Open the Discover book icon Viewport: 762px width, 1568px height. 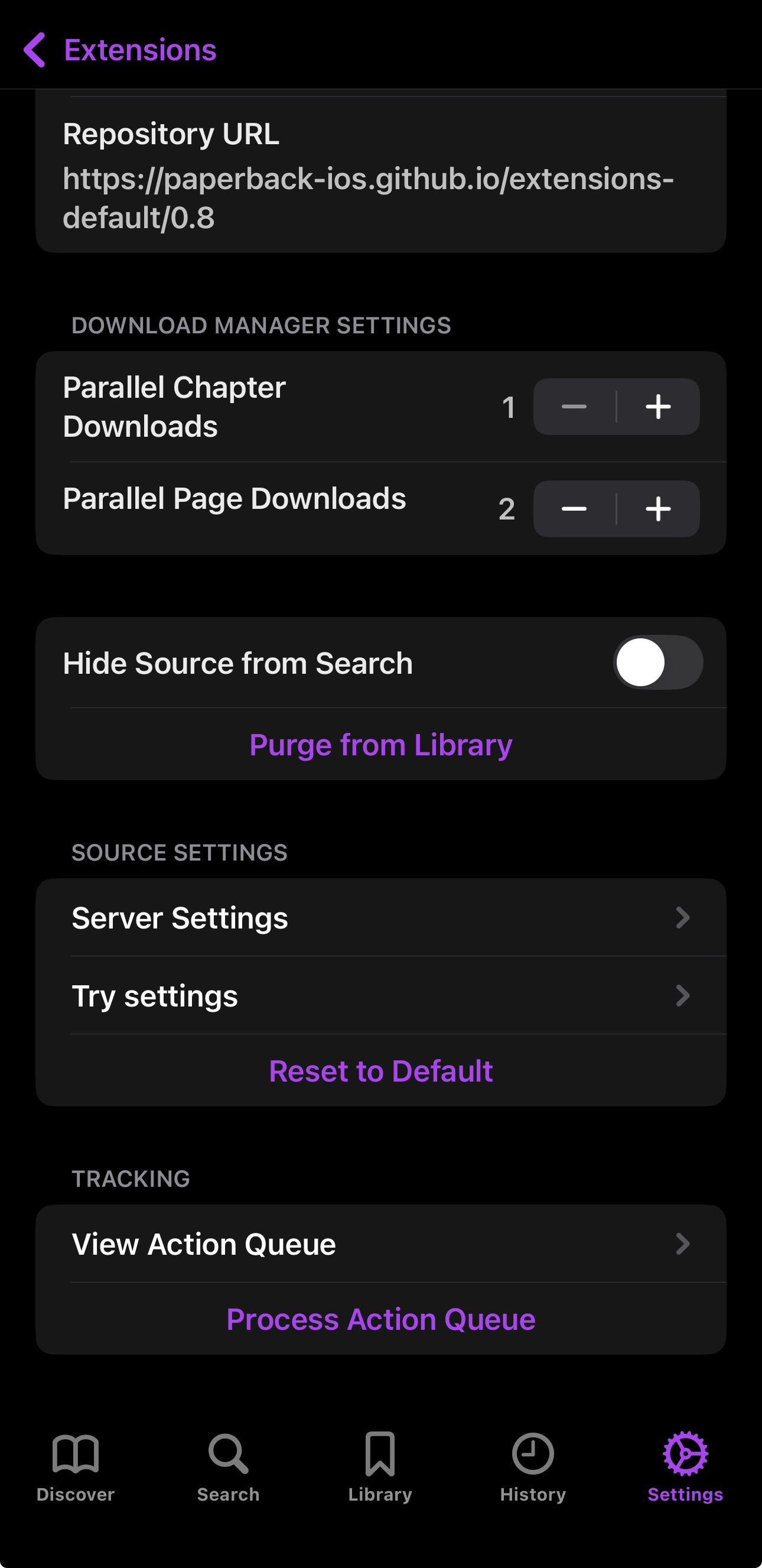tap(76, 1453)
